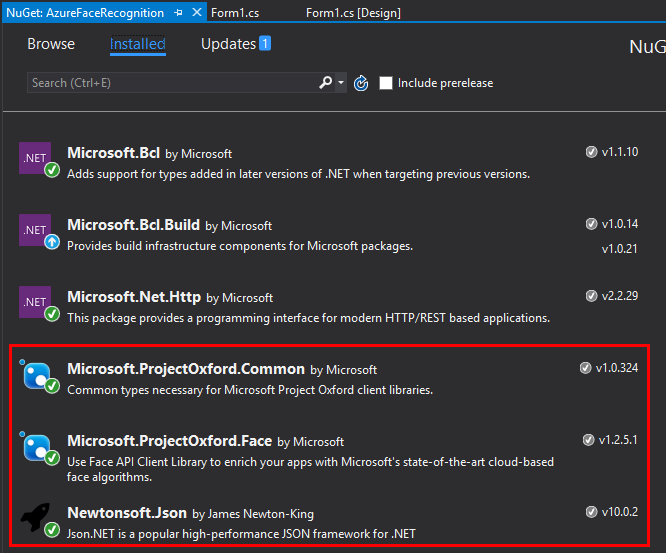The height and width of the screenshot is (553, 666).
Task: Switch to the Browse tab
Action: tap(51, 44)
